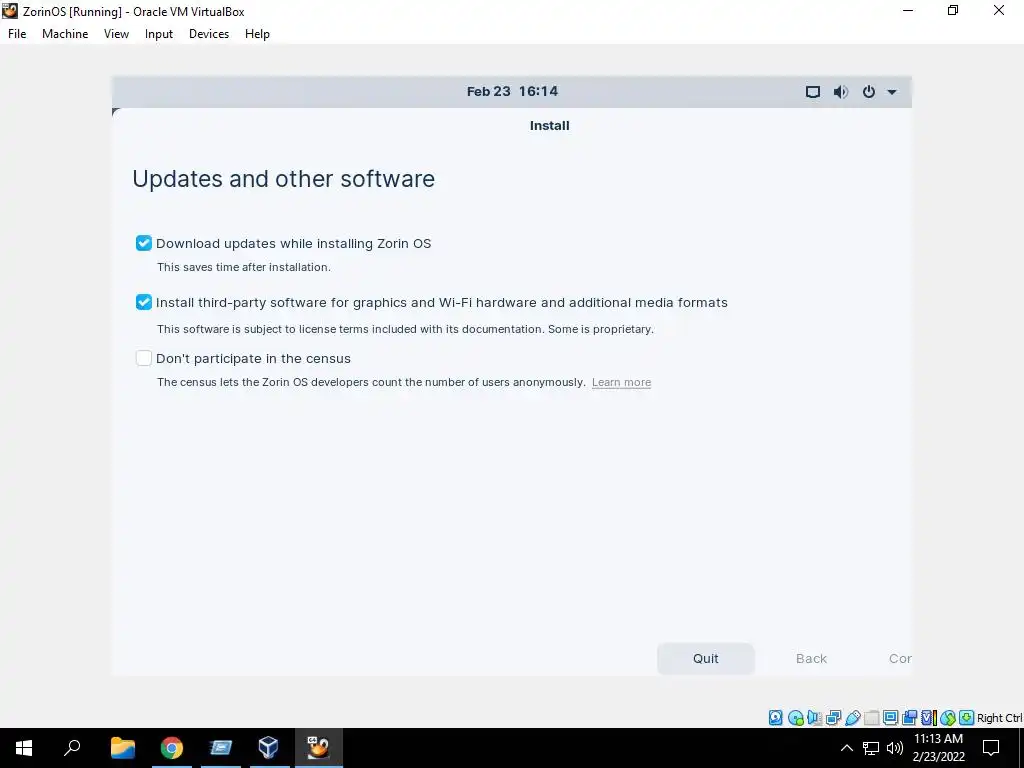Click the Back button in installer
This screenshot has height=768, width=1024.
pos(811,658)
